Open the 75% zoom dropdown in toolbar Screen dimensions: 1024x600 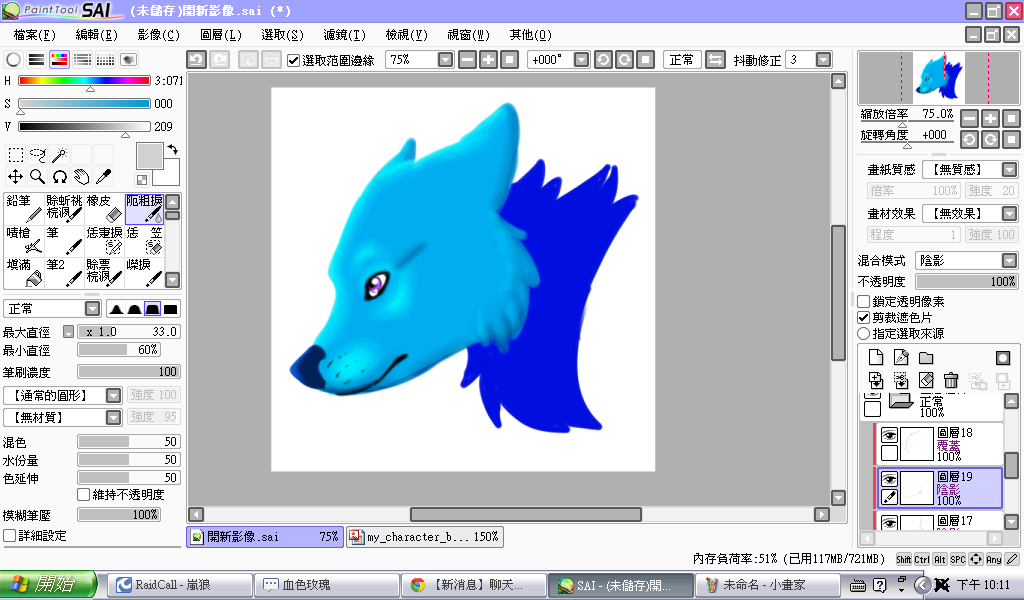445,59
